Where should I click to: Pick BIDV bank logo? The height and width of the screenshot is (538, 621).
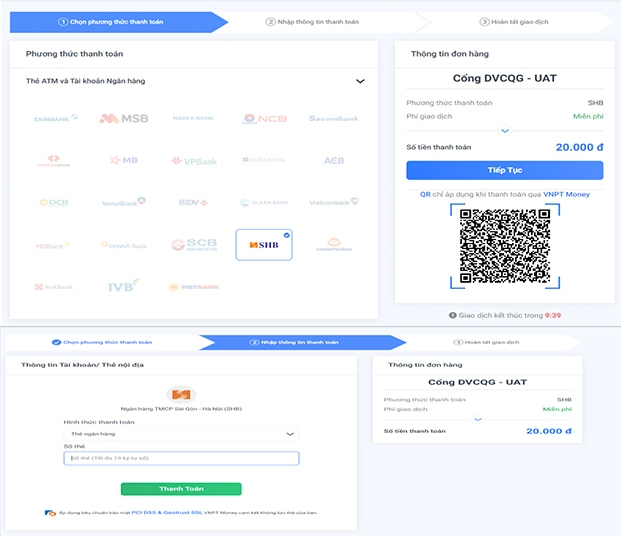click(x=194, y=202)
